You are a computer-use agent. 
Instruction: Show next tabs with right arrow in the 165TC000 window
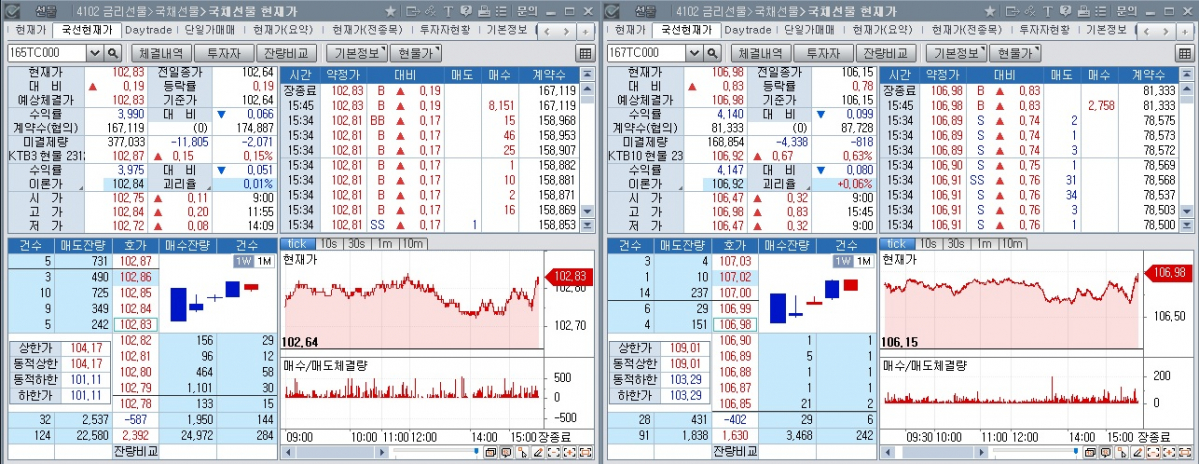[567, 31]
